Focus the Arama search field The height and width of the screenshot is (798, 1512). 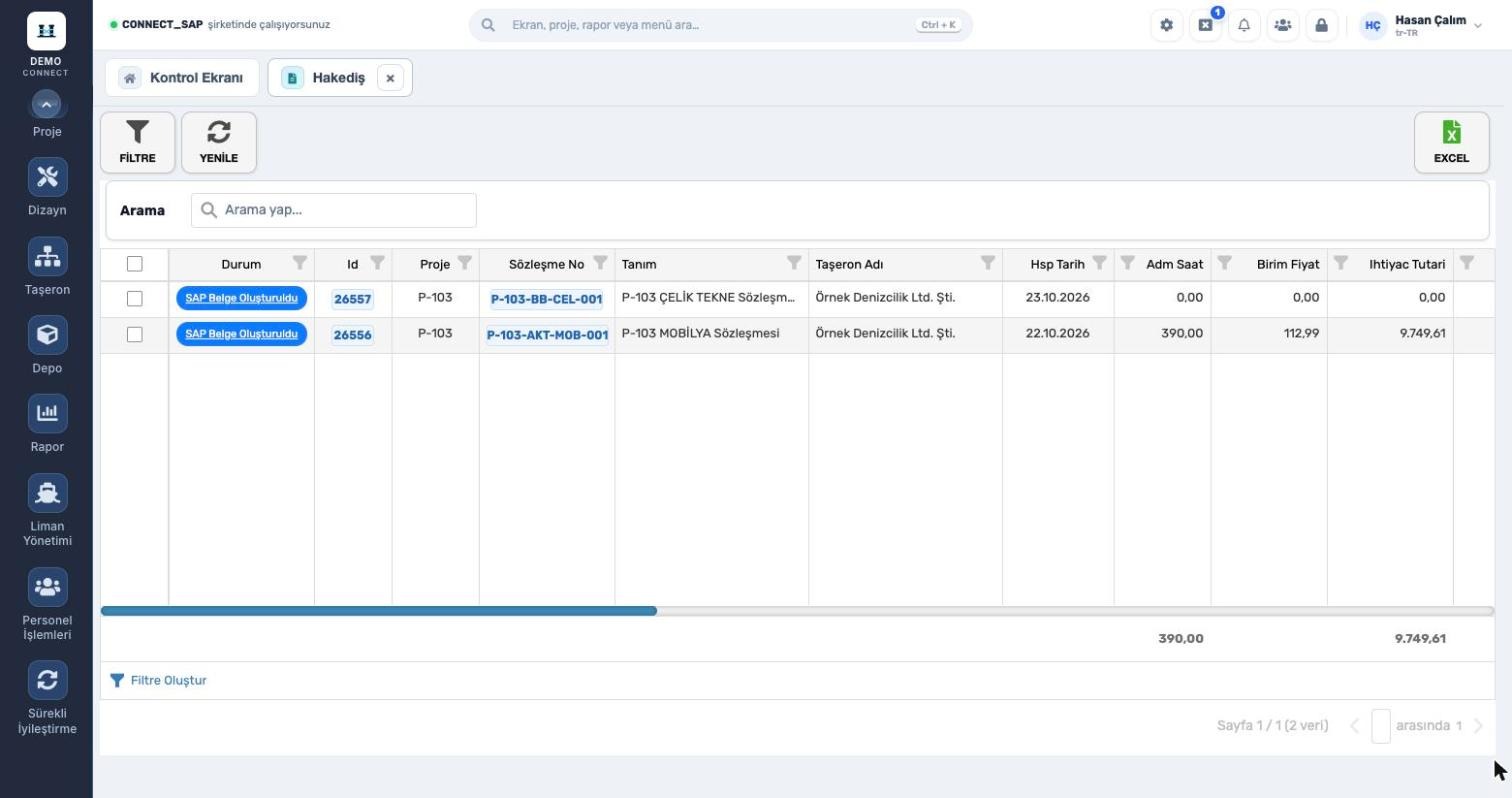pos(334,210)
